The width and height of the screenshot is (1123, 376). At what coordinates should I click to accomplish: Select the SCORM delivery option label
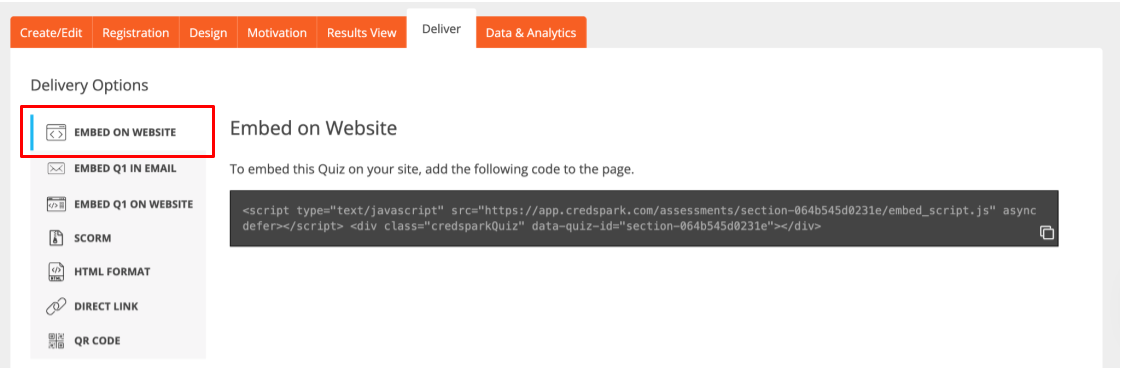(x=92, y=238)
